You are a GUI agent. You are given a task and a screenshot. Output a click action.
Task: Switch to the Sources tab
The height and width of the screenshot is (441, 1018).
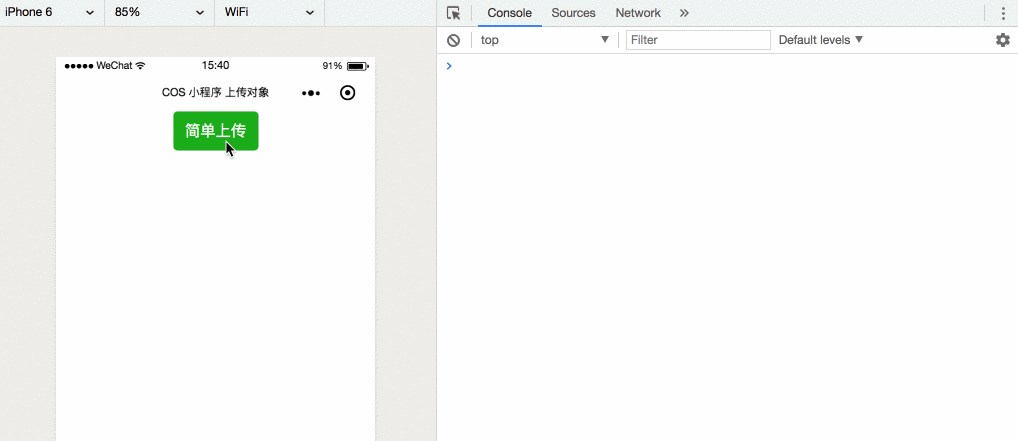(x=573, y=13)
